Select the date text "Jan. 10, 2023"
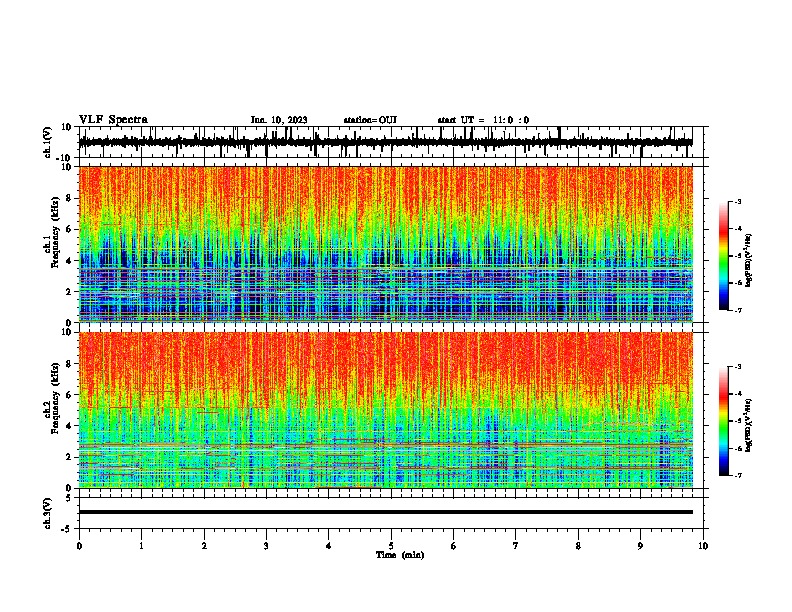This screenshot has width=792, height=612. pos(279,120)
